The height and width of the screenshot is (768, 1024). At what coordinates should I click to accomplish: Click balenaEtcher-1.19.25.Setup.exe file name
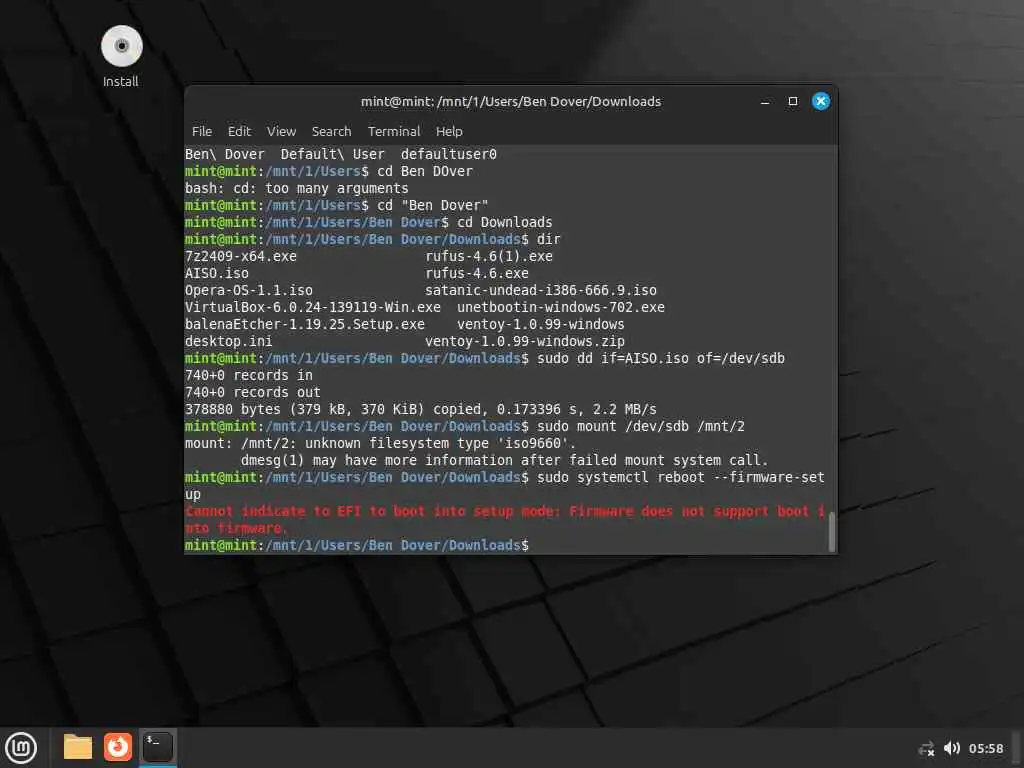click(305, 324)
